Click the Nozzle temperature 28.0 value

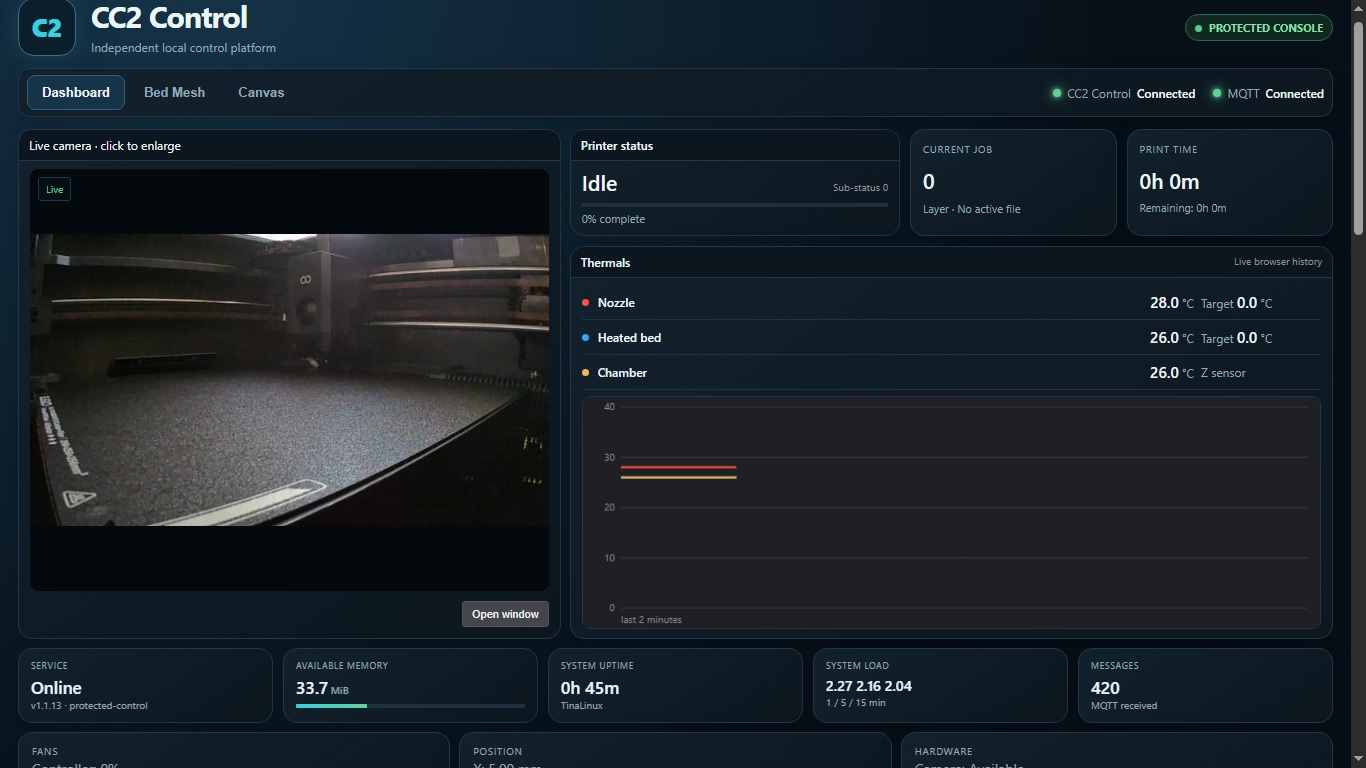click(x=1164, y=303)
